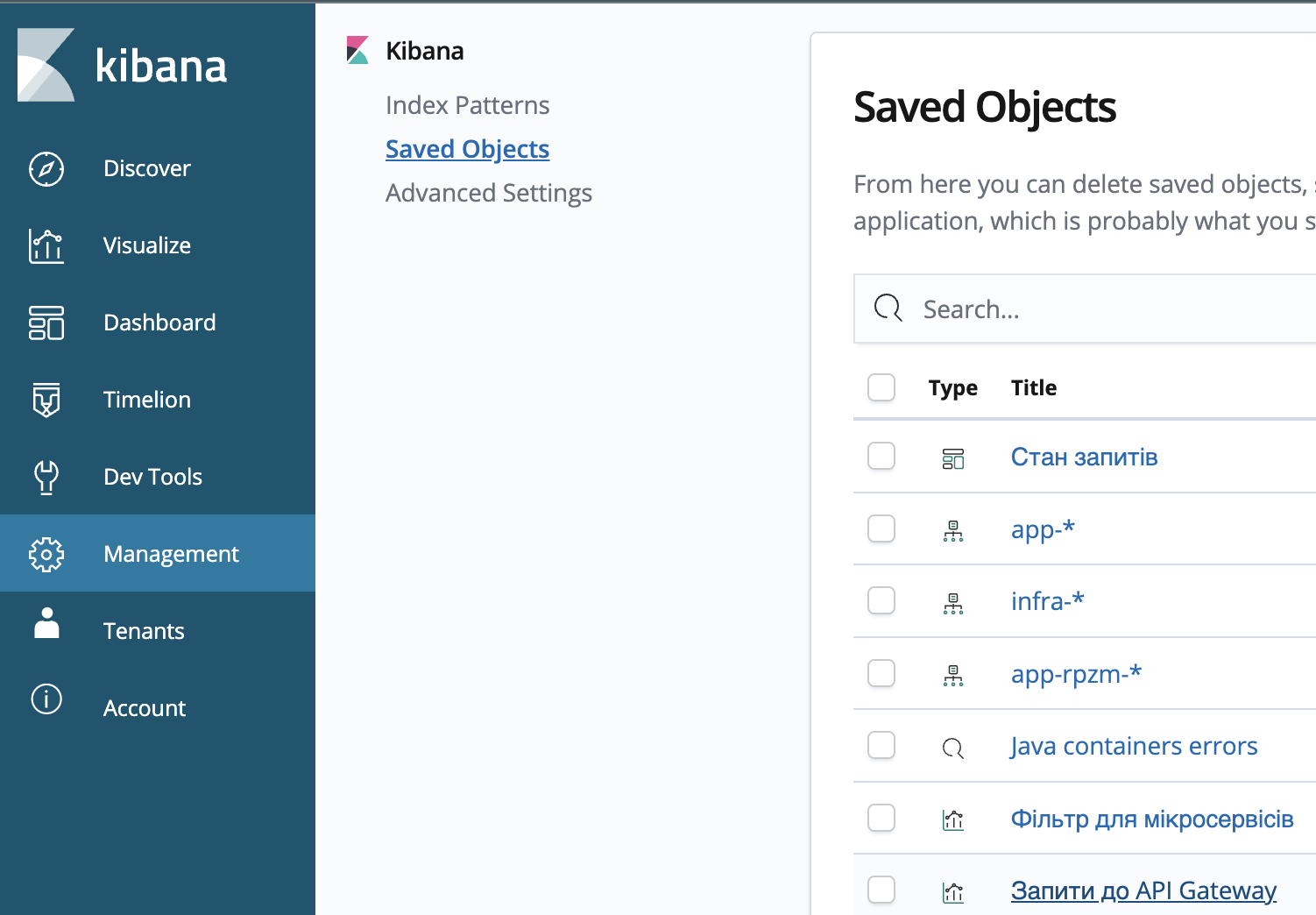1316x915 pixels.
Task: Click the Dev Tools wrench icon
Action: 46,478
